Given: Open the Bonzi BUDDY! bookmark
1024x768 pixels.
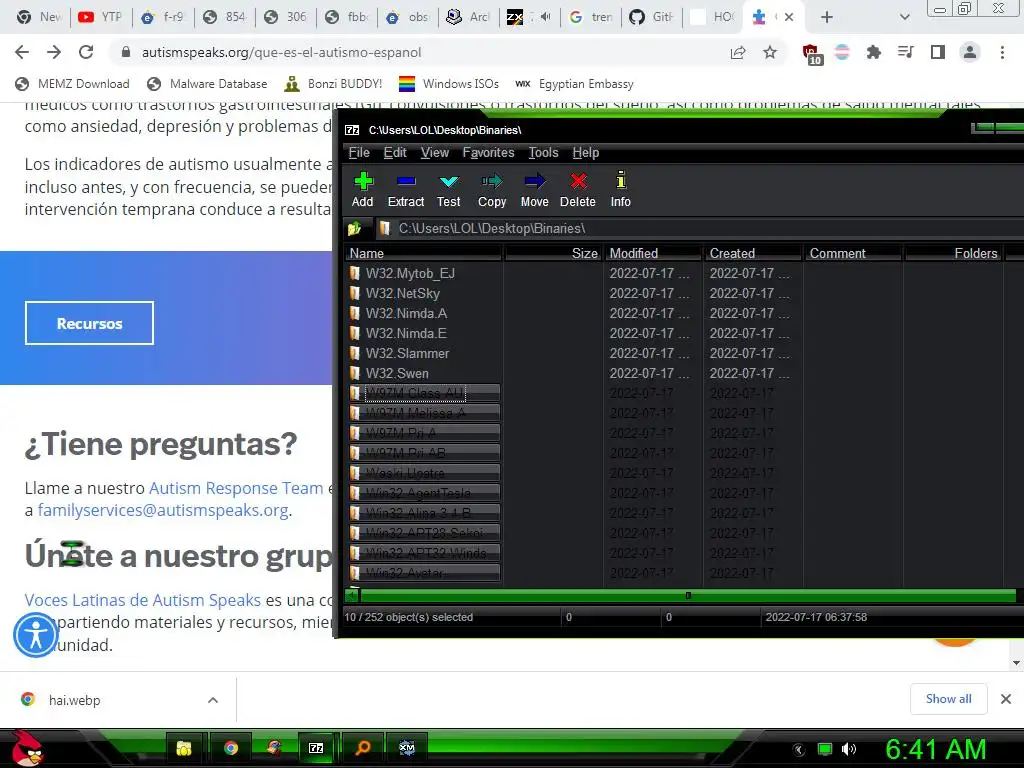Looking at the screenshot, I should (x=334, y=84).
